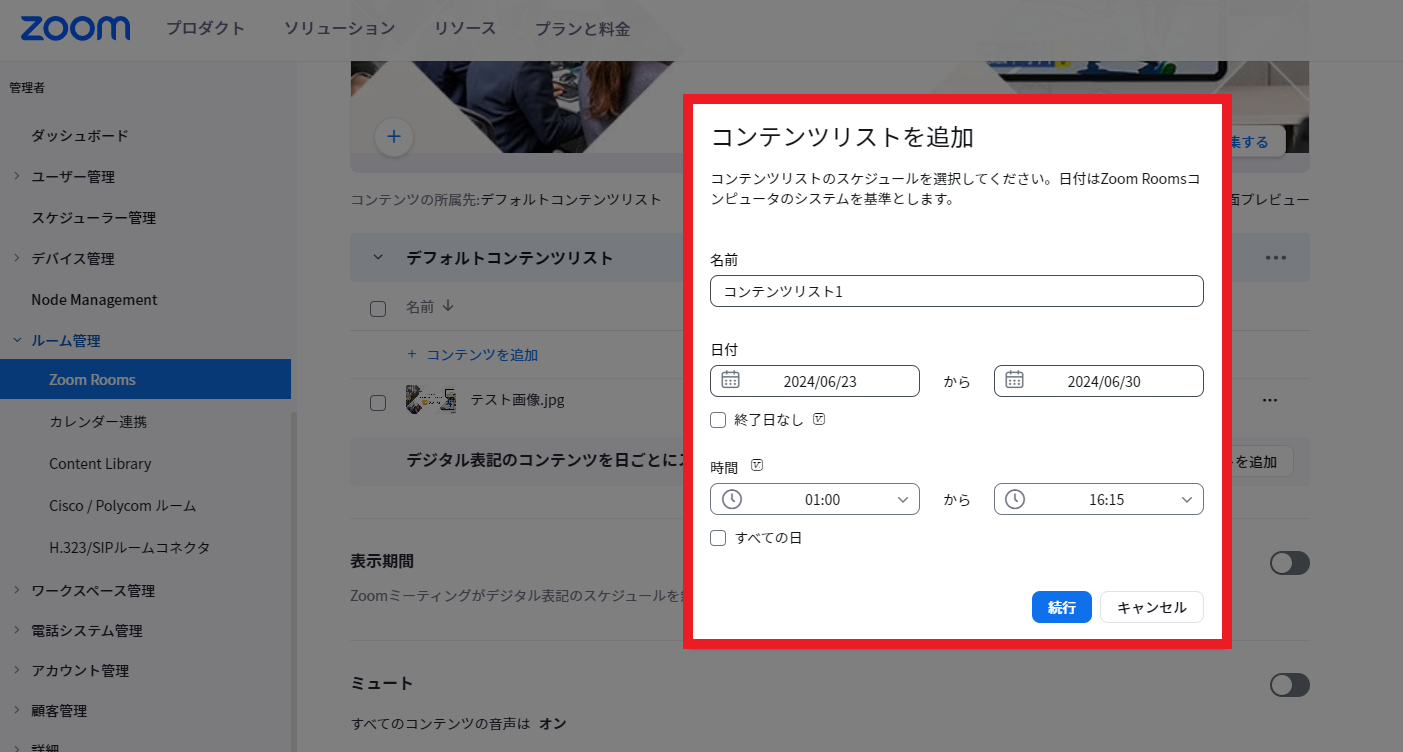
Task: Open calendar icon of the 2024/06/30 end date
Action: coord(1015,380)
